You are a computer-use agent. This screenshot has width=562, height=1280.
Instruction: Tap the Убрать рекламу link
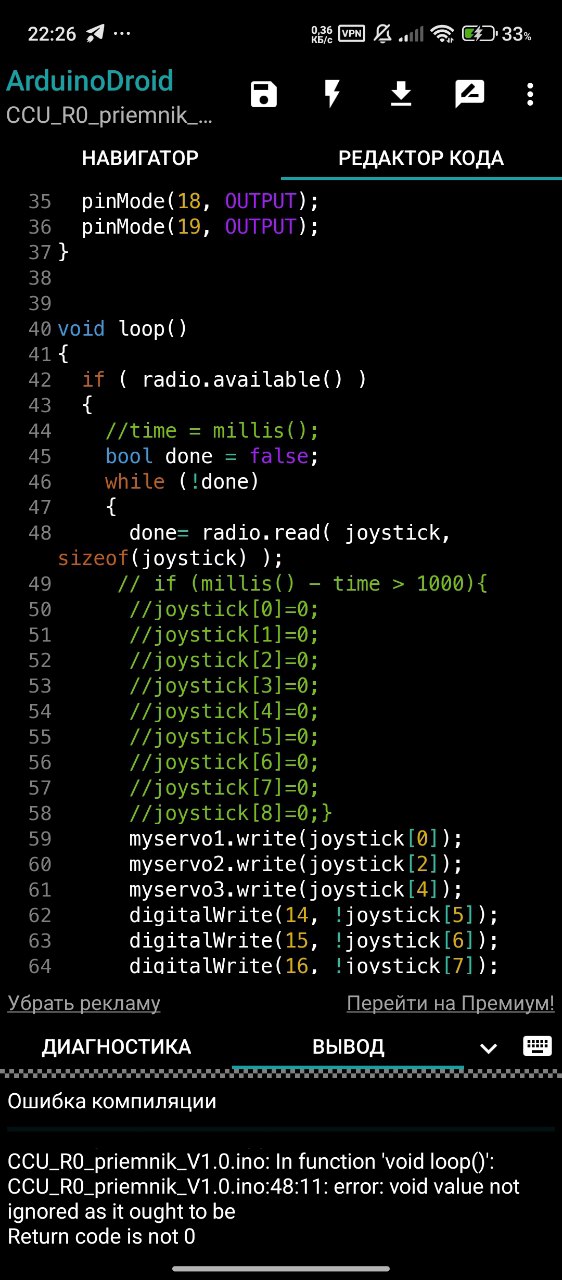pyautogui.click(x=84, y=1003)
